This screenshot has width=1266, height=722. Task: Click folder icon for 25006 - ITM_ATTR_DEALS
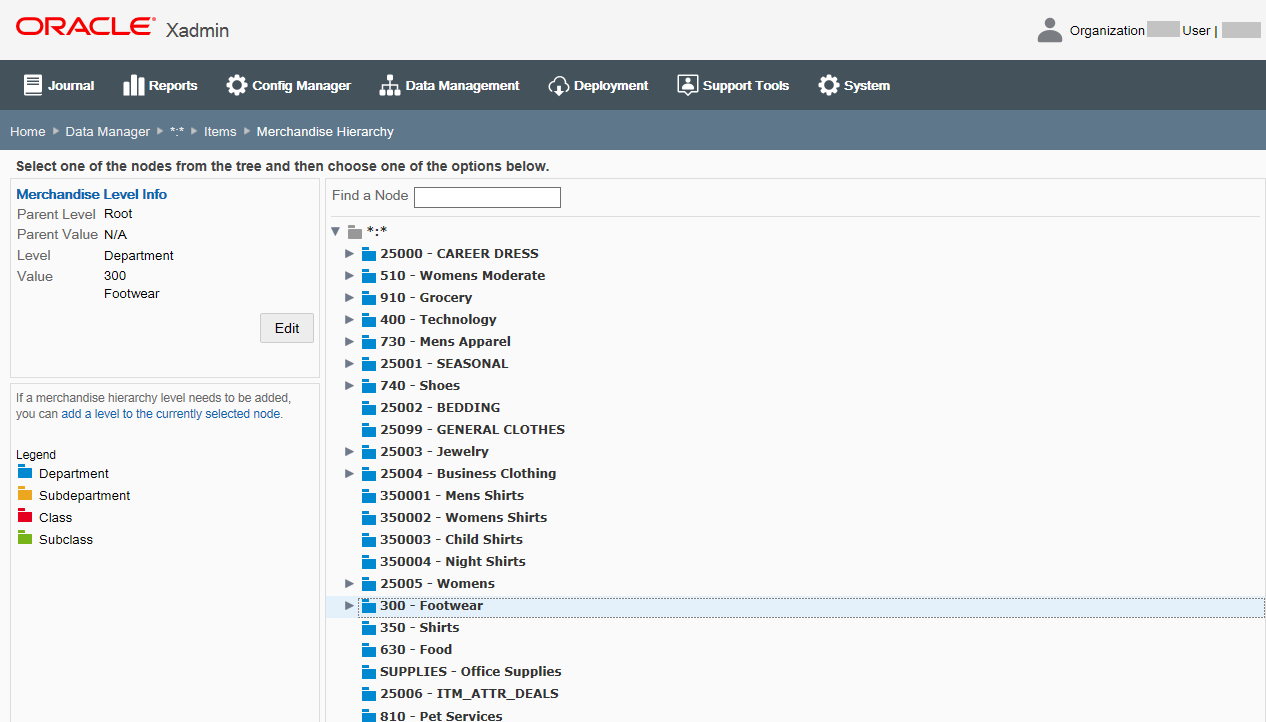coord(368,694)
